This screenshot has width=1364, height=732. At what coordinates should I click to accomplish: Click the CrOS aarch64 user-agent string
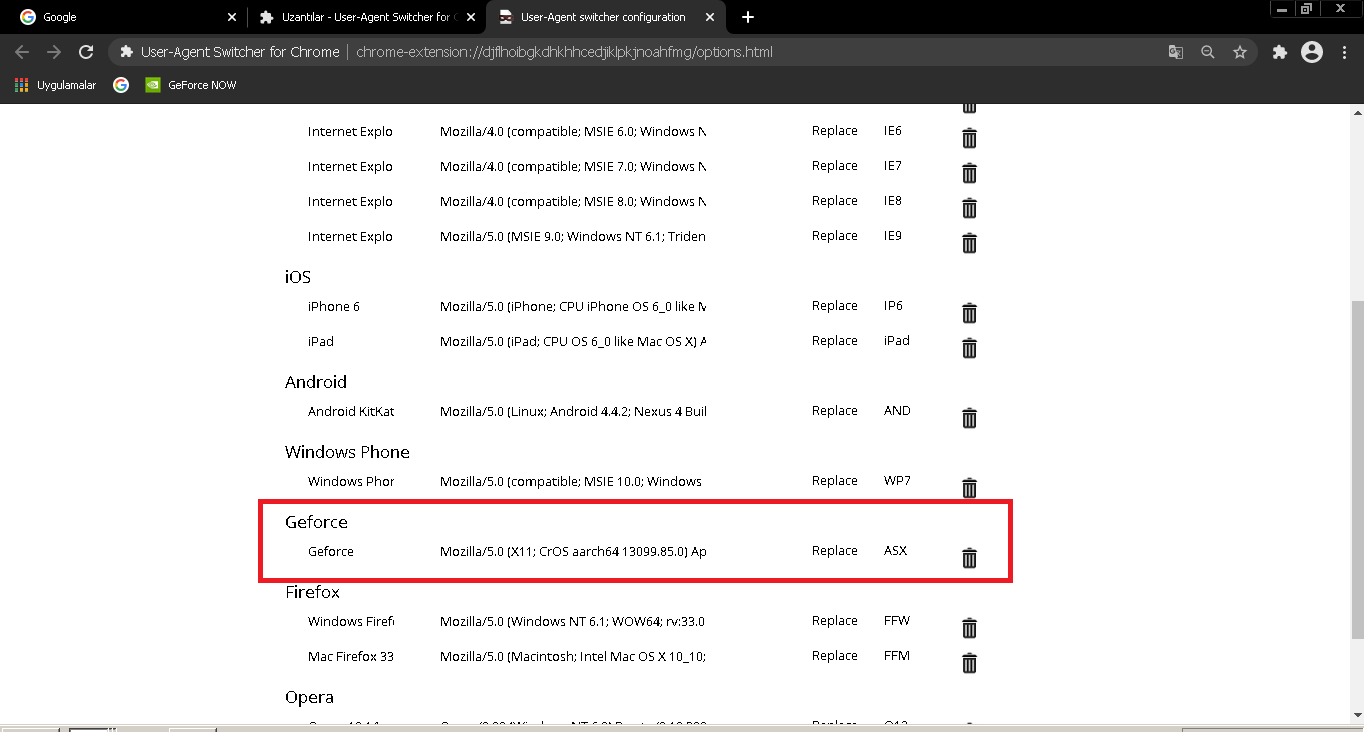point(573,551)
